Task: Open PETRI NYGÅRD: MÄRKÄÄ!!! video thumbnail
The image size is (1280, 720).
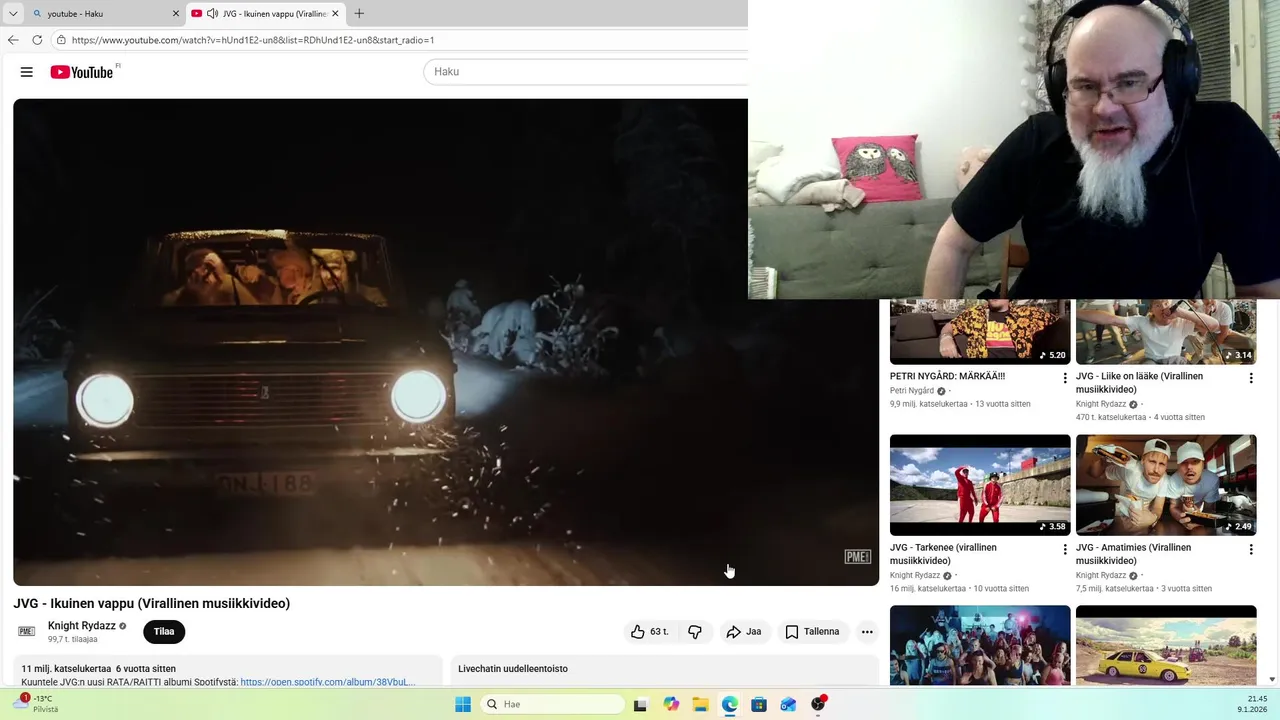Action: [980, 332]
